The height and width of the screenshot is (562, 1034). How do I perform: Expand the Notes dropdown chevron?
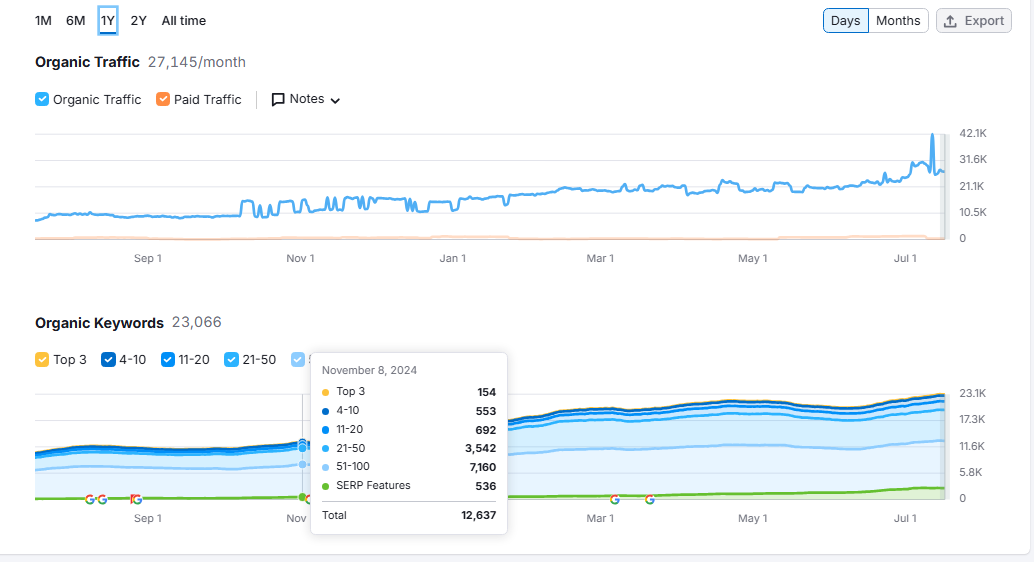coord(335,101)
